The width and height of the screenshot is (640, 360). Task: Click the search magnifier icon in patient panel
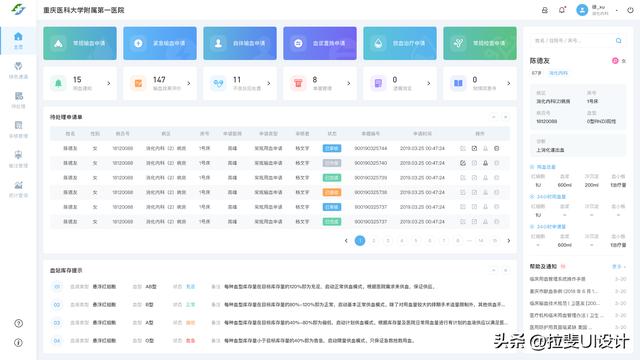(x=618, y=40)
